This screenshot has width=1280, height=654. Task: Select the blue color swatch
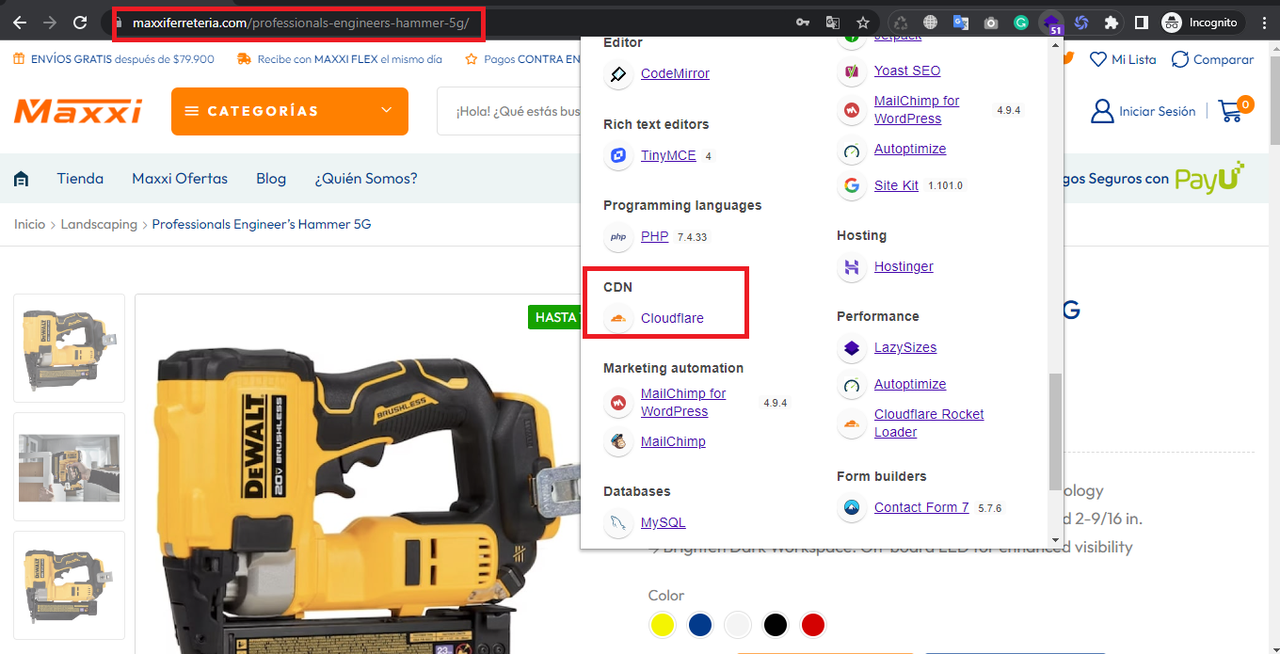(x=700, y=626)
